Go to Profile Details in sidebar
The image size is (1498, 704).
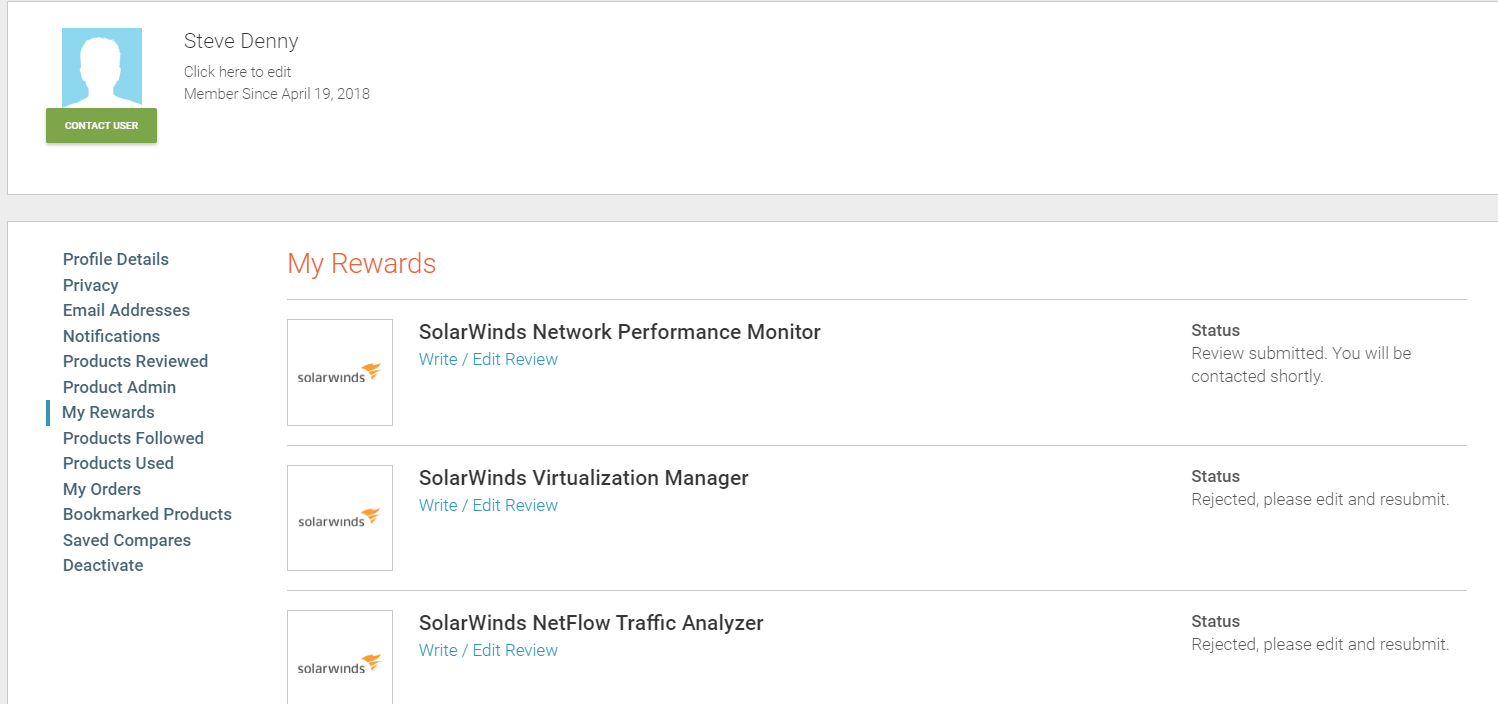(x=116, y=259)
